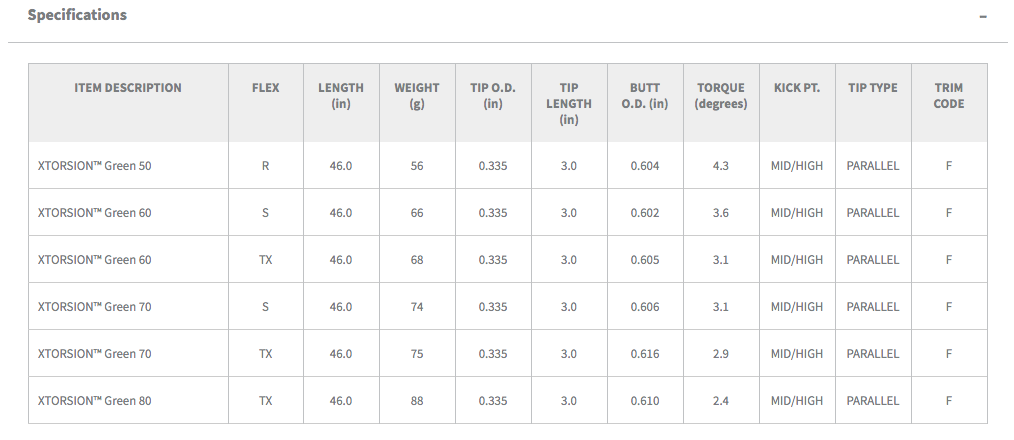The image size is (1014, 440).
Task: Click the 0.604 butt diameter cell
Action: (645, 166)
